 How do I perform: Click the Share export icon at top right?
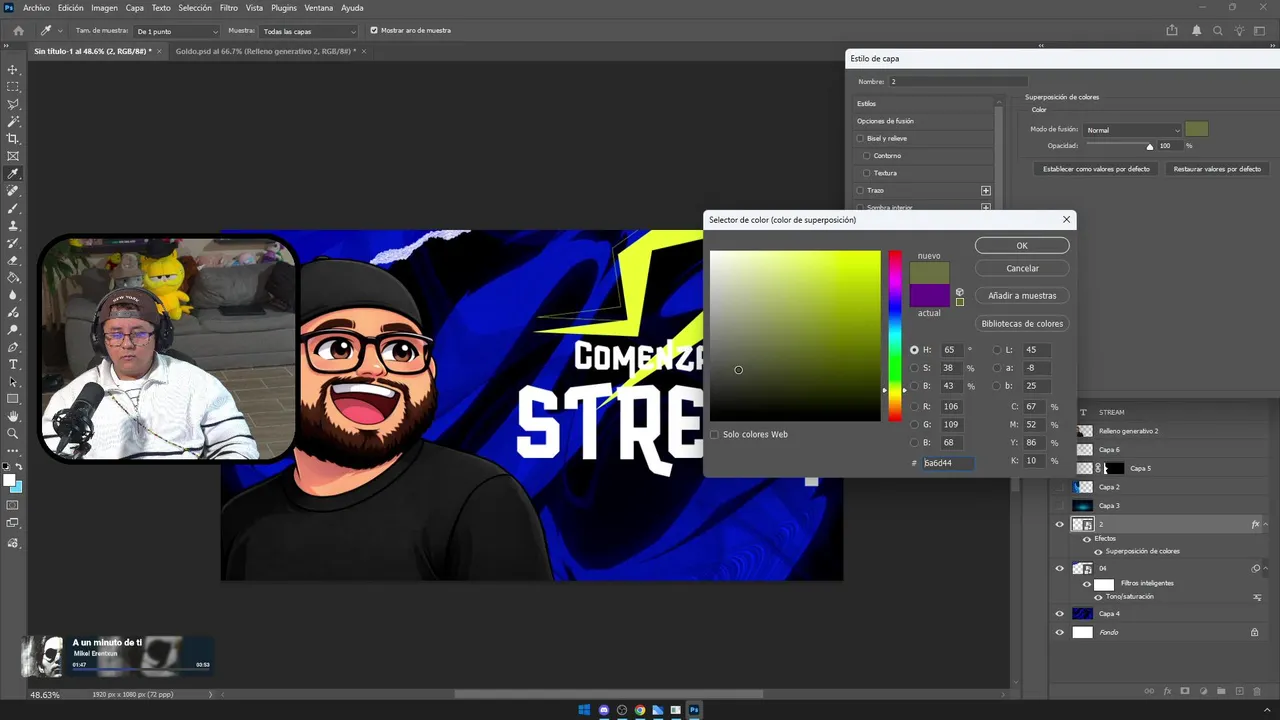click(x=1171, y=31)
